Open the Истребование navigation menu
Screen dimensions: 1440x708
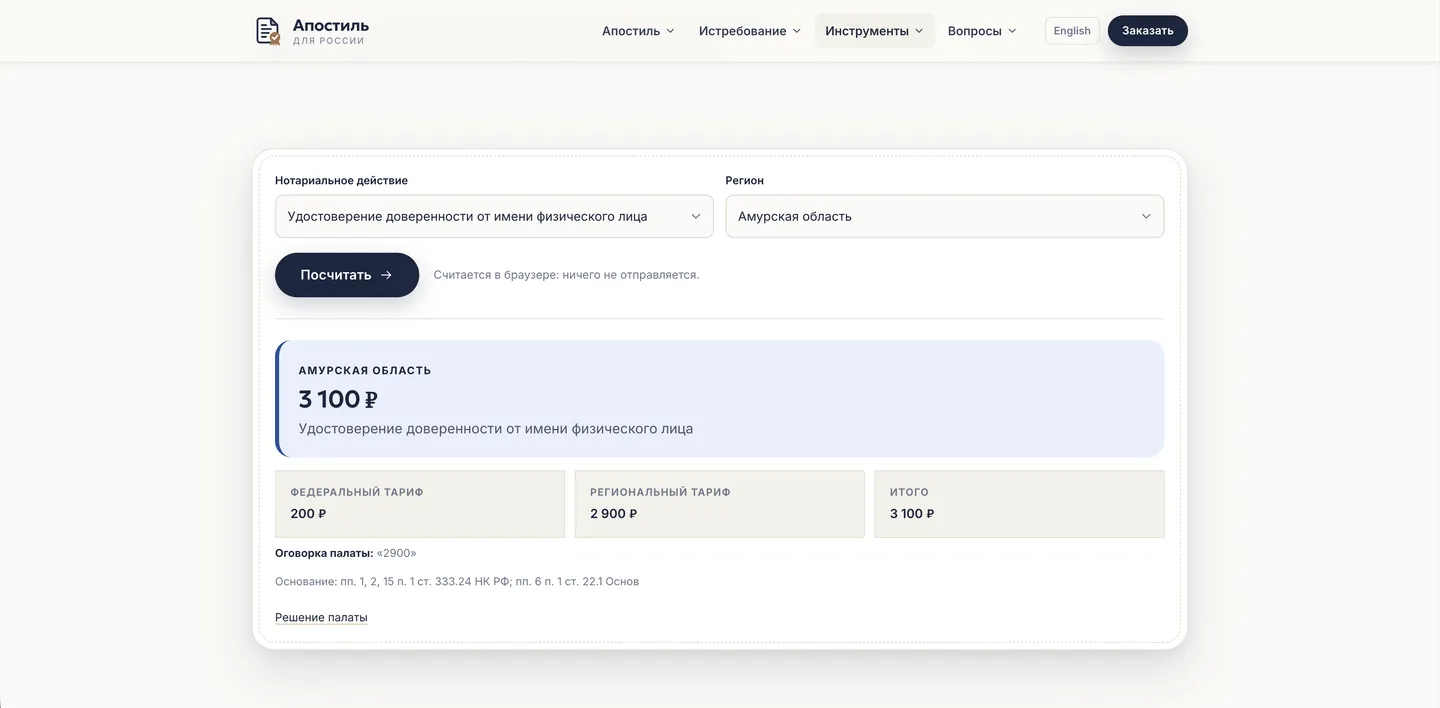click(750, 31)
